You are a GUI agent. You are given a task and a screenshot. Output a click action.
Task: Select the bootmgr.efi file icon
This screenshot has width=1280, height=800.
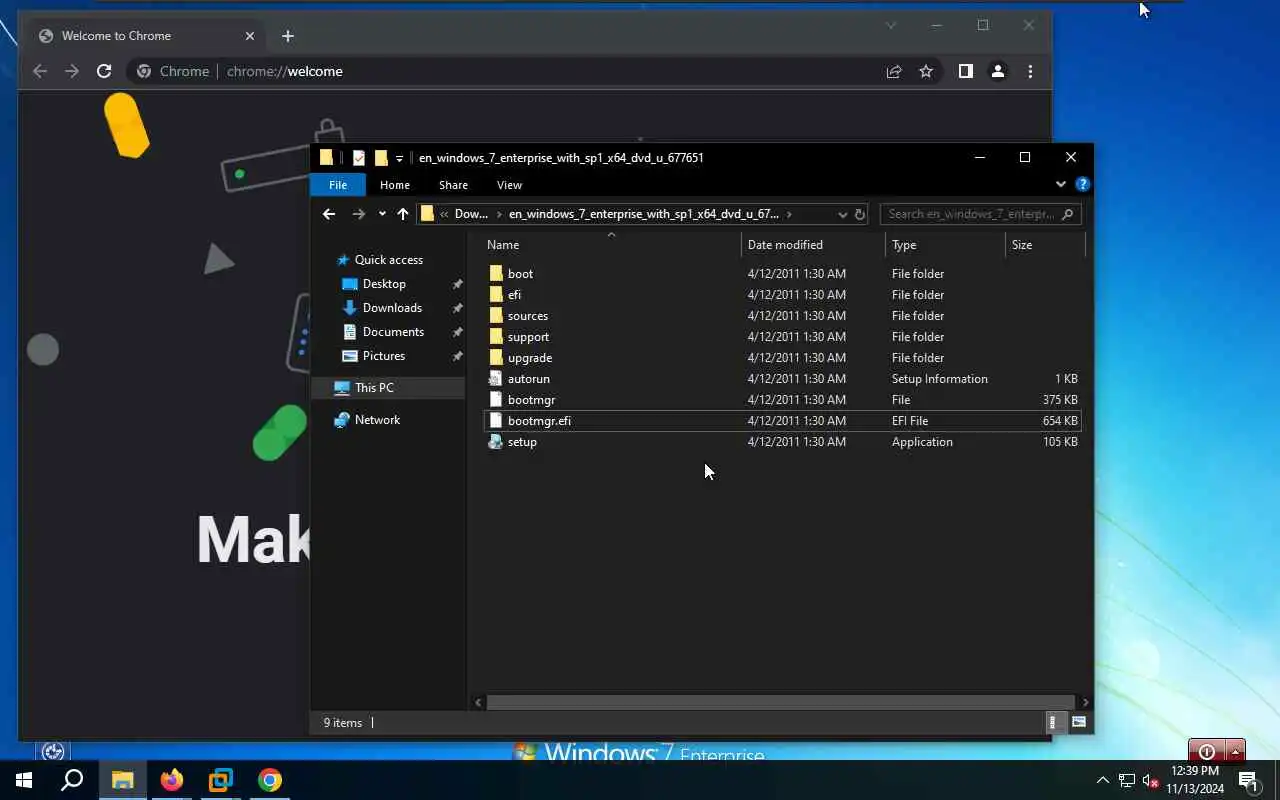pos(496,420)
